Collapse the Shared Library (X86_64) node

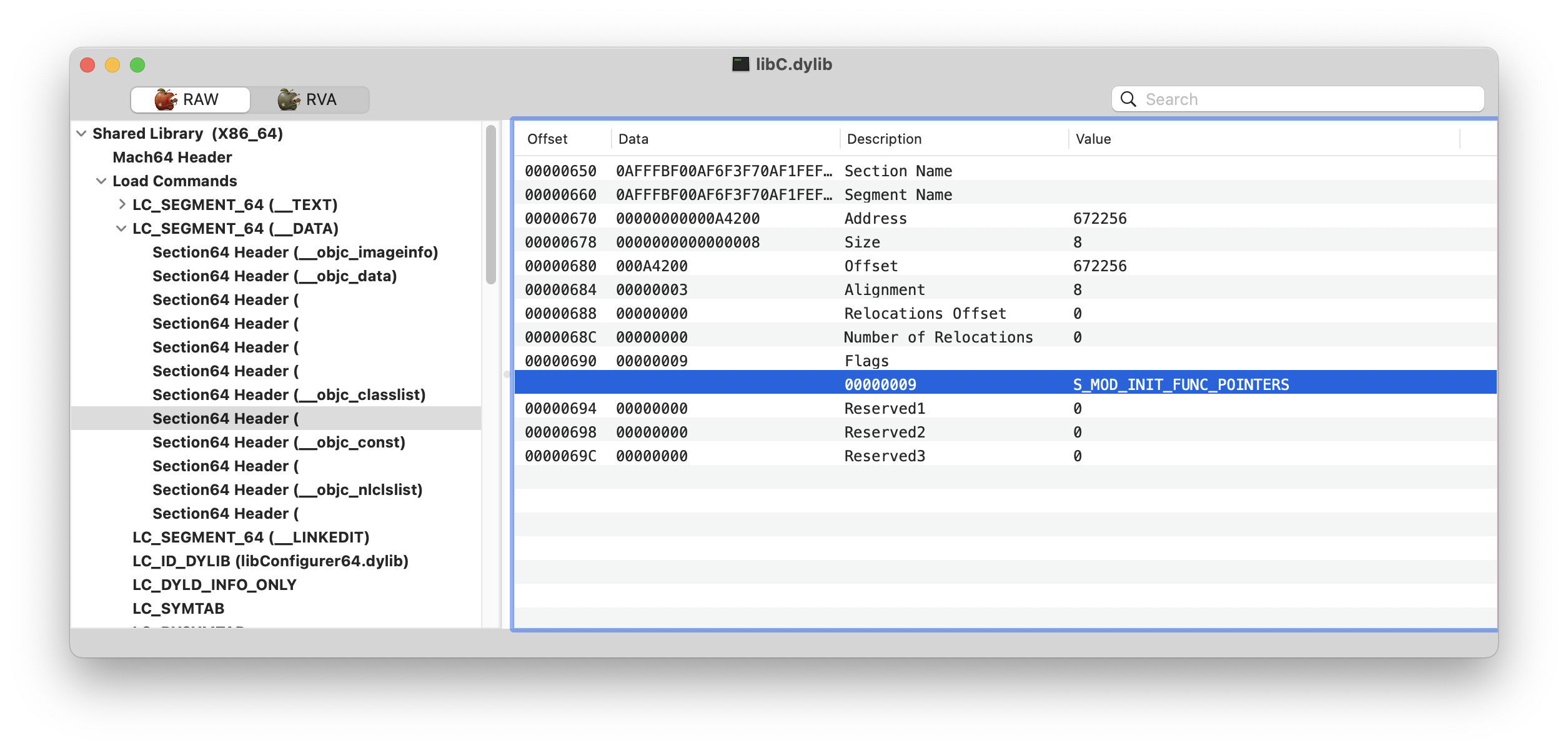[x=81, y=133]
